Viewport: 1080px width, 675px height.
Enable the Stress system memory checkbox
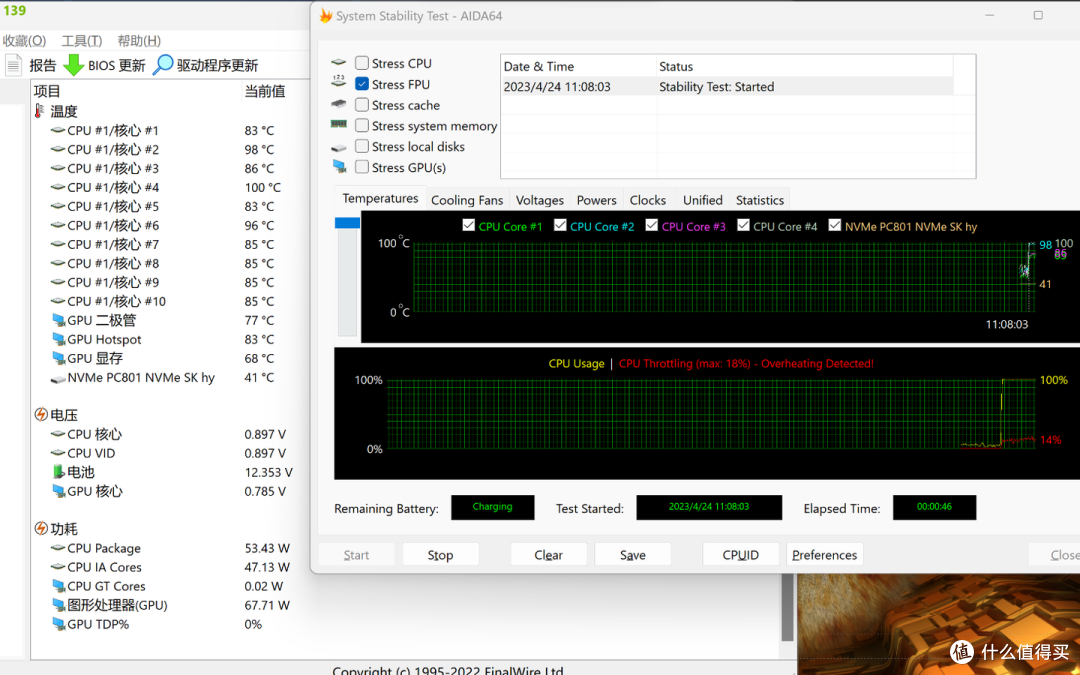click(362, 125)
